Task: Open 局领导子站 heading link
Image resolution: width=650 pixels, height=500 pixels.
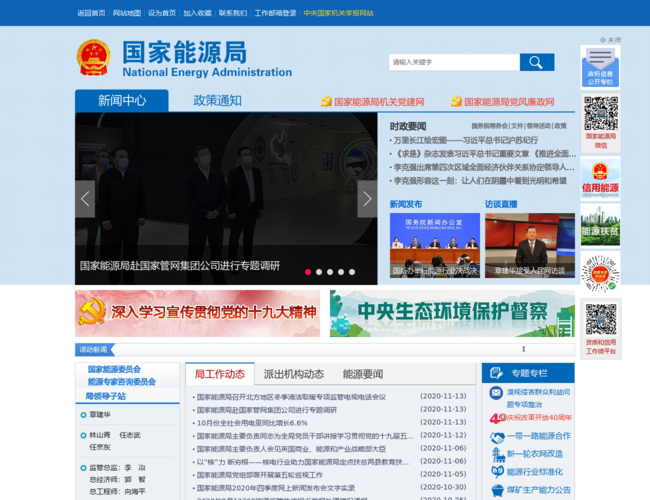Action: pos(105,396)
